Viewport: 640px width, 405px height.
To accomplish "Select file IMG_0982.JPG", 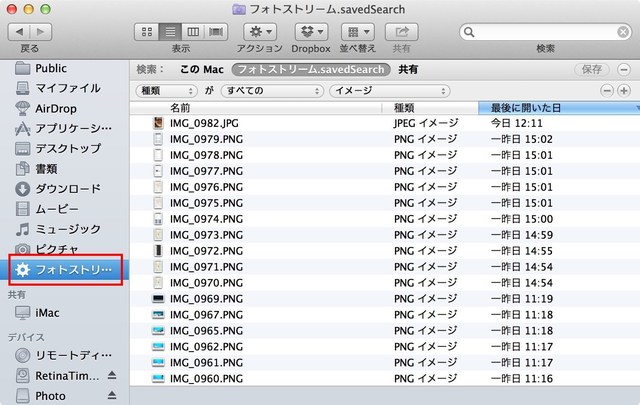I will click(x=210, y=122).
